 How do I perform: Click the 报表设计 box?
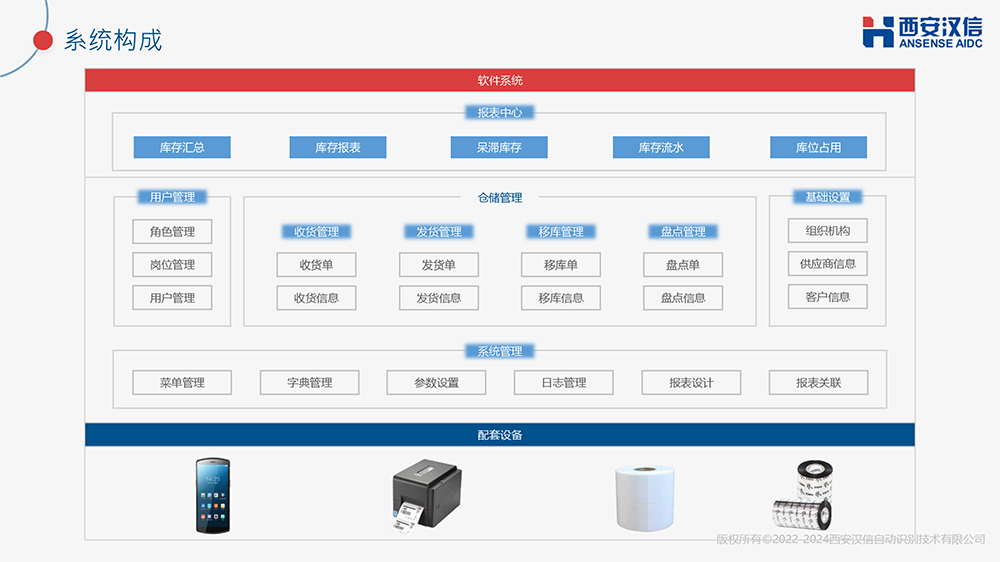coord(691,382)
